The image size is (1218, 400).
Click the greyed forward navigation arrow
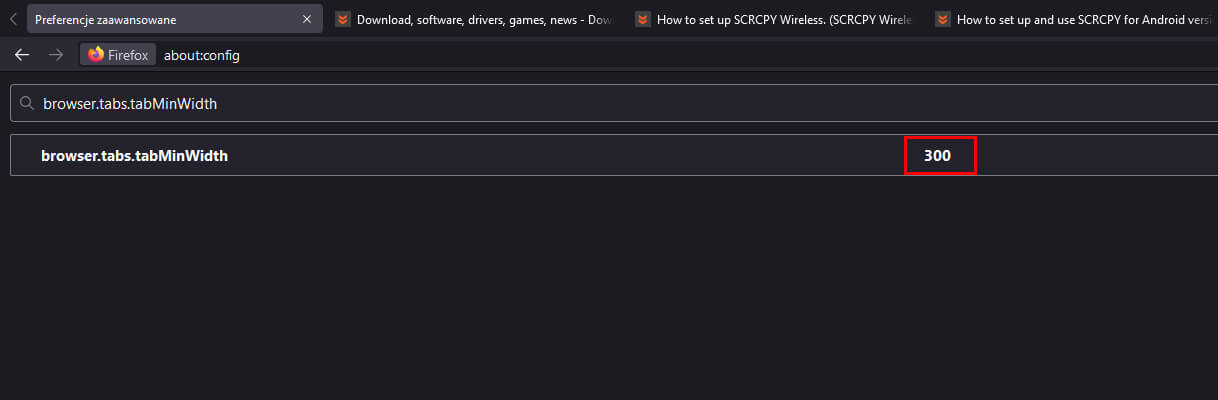tap(56, 55)
